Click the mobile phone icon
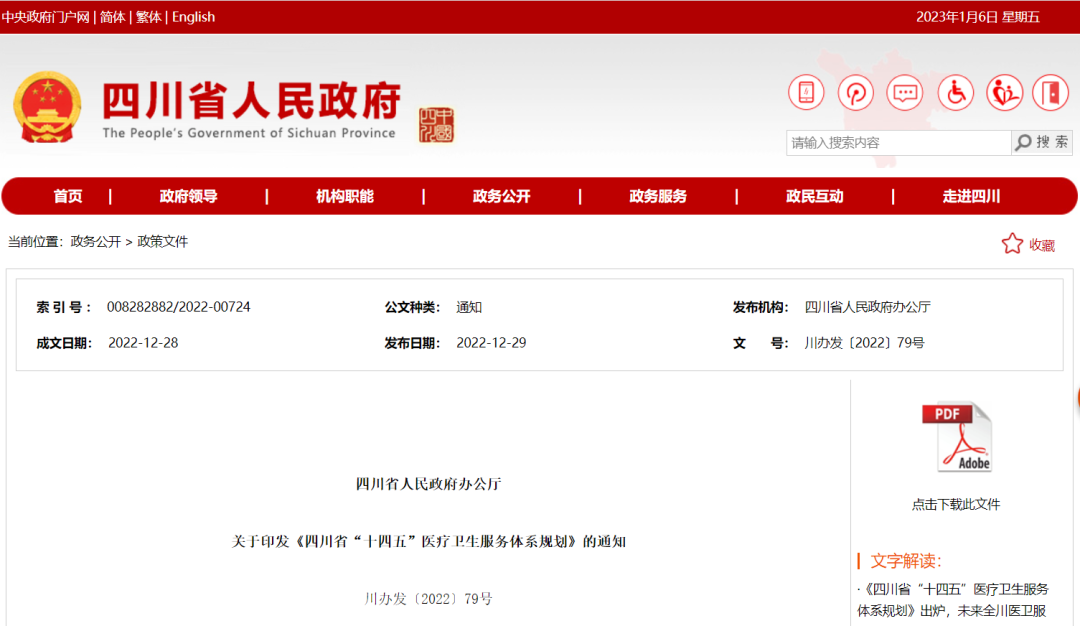Image resolution: width=1080 pixels, height=626 pixels. [806, 93]
